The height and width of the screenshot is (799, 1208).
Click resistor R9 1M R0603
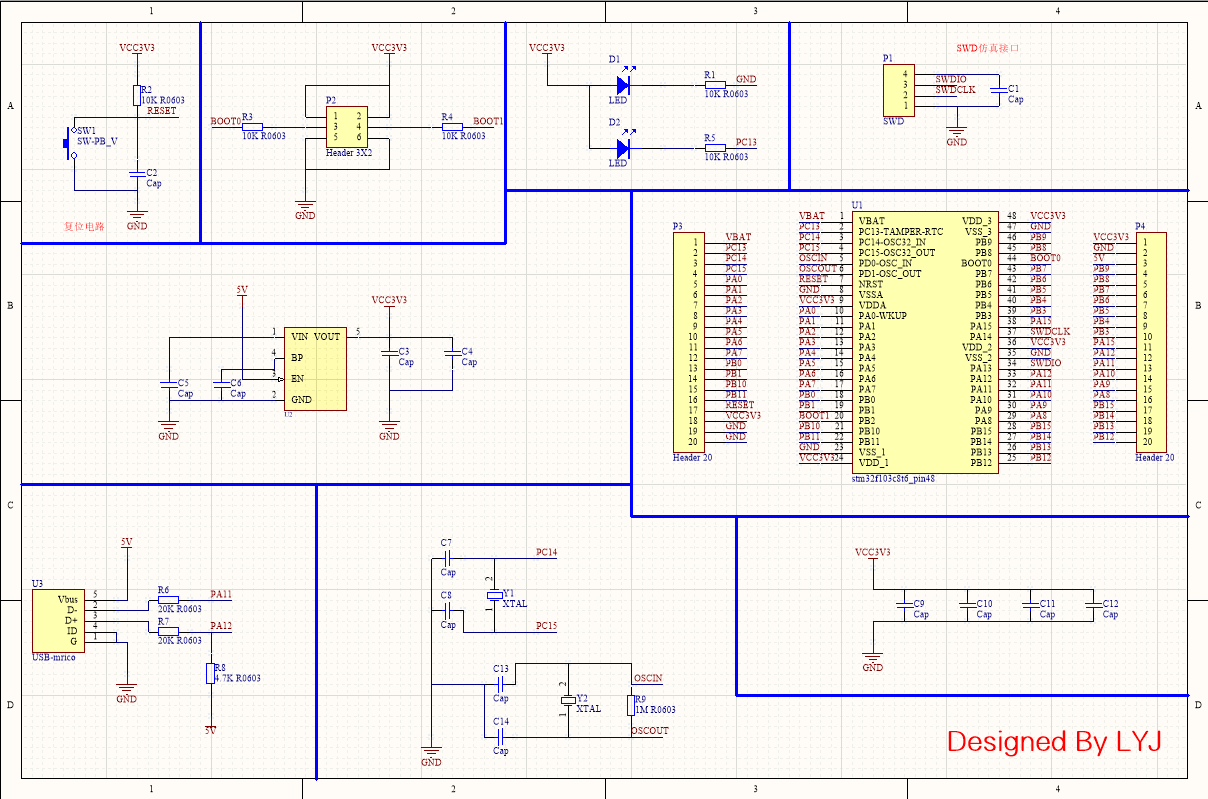coord(630,706)
